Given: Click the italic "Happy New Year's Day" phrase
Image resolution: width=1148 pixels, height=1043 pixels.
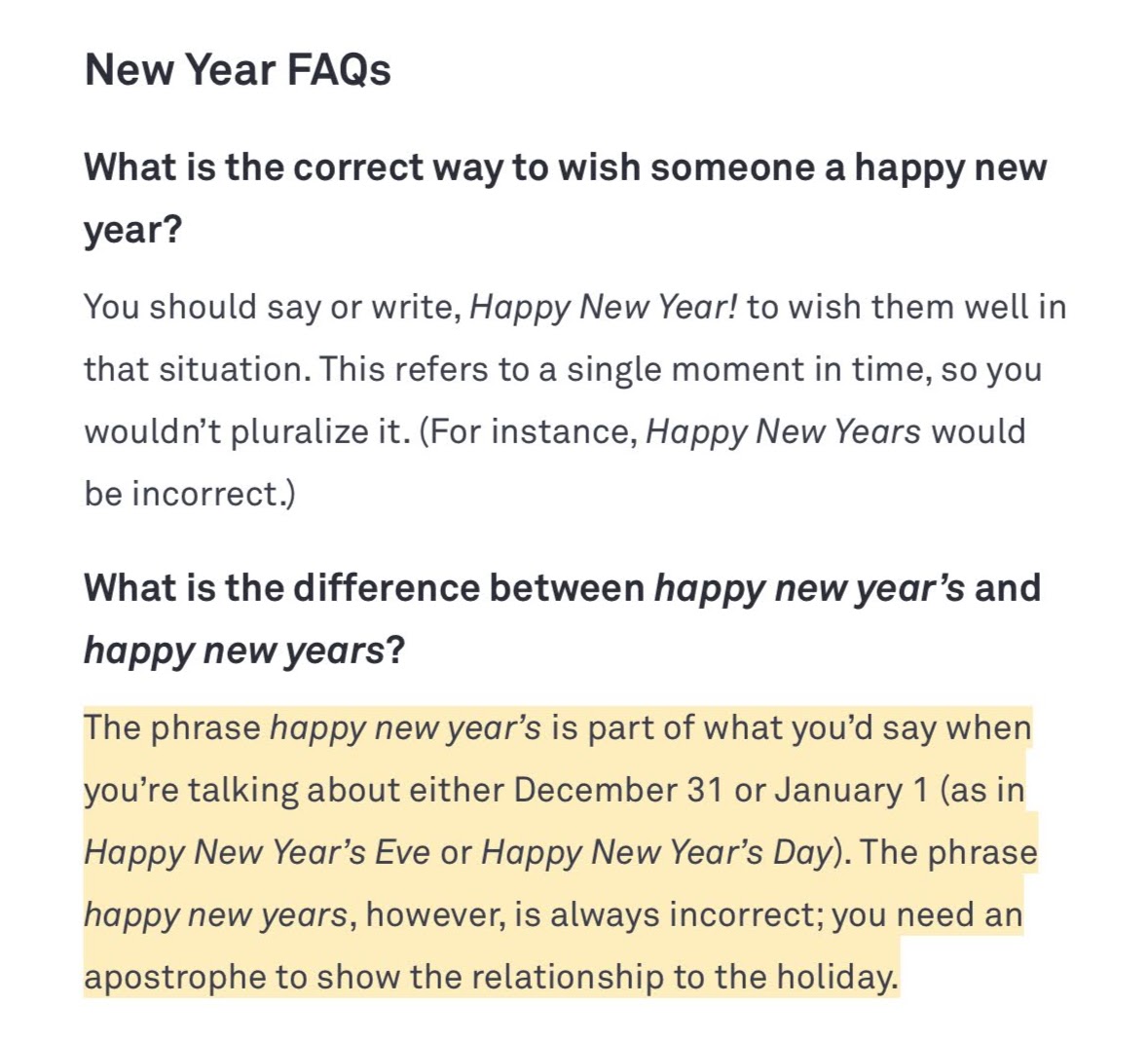Looking at the screenshot, I should 657,852.
